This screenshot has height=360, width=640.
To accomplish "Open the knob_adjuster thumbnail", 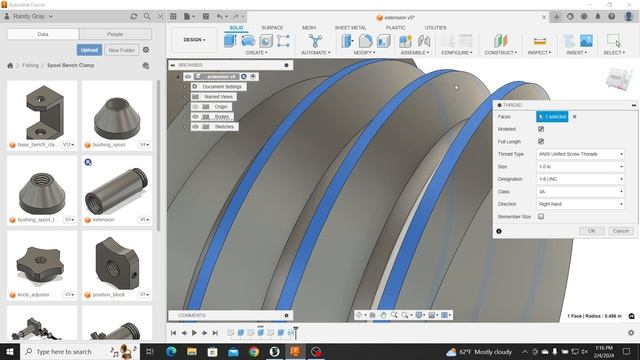I will coord(42,262).
